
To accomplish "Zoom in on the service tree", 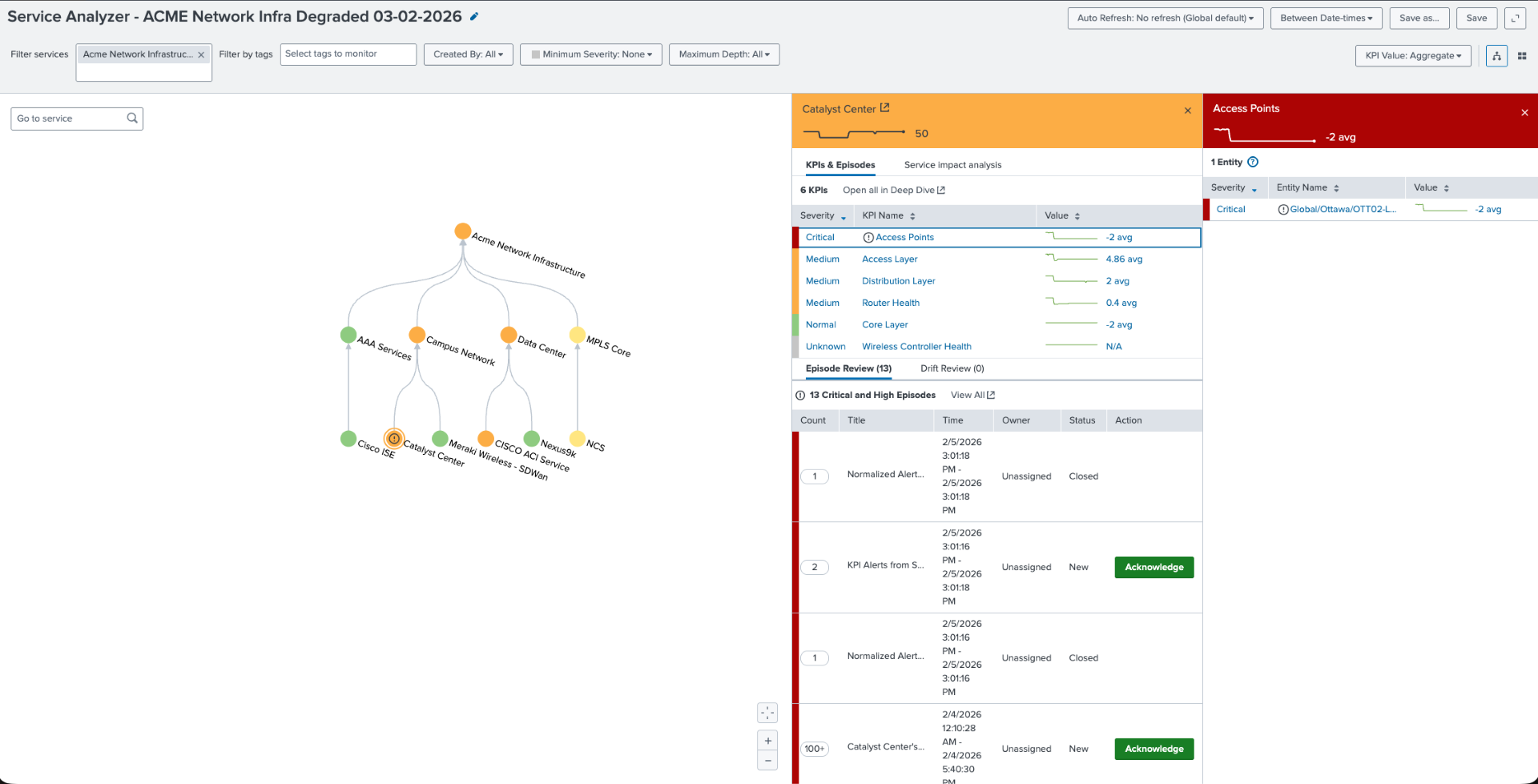I will click(767, 741).
